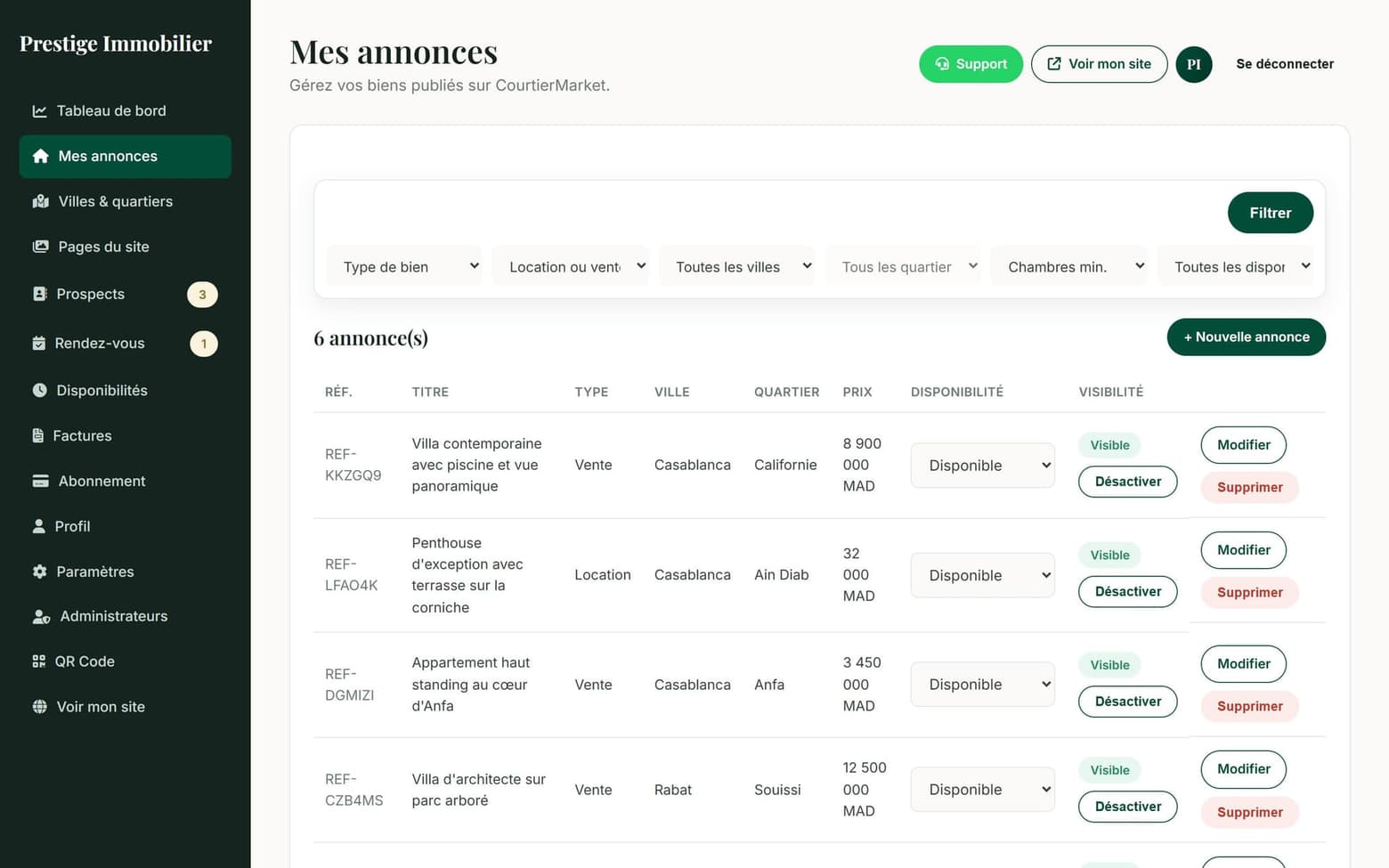Image resolution: width=1389 pixels, height=868 pixels.
Task: Open the Factures sidebar entry
Action: [125, 435]
